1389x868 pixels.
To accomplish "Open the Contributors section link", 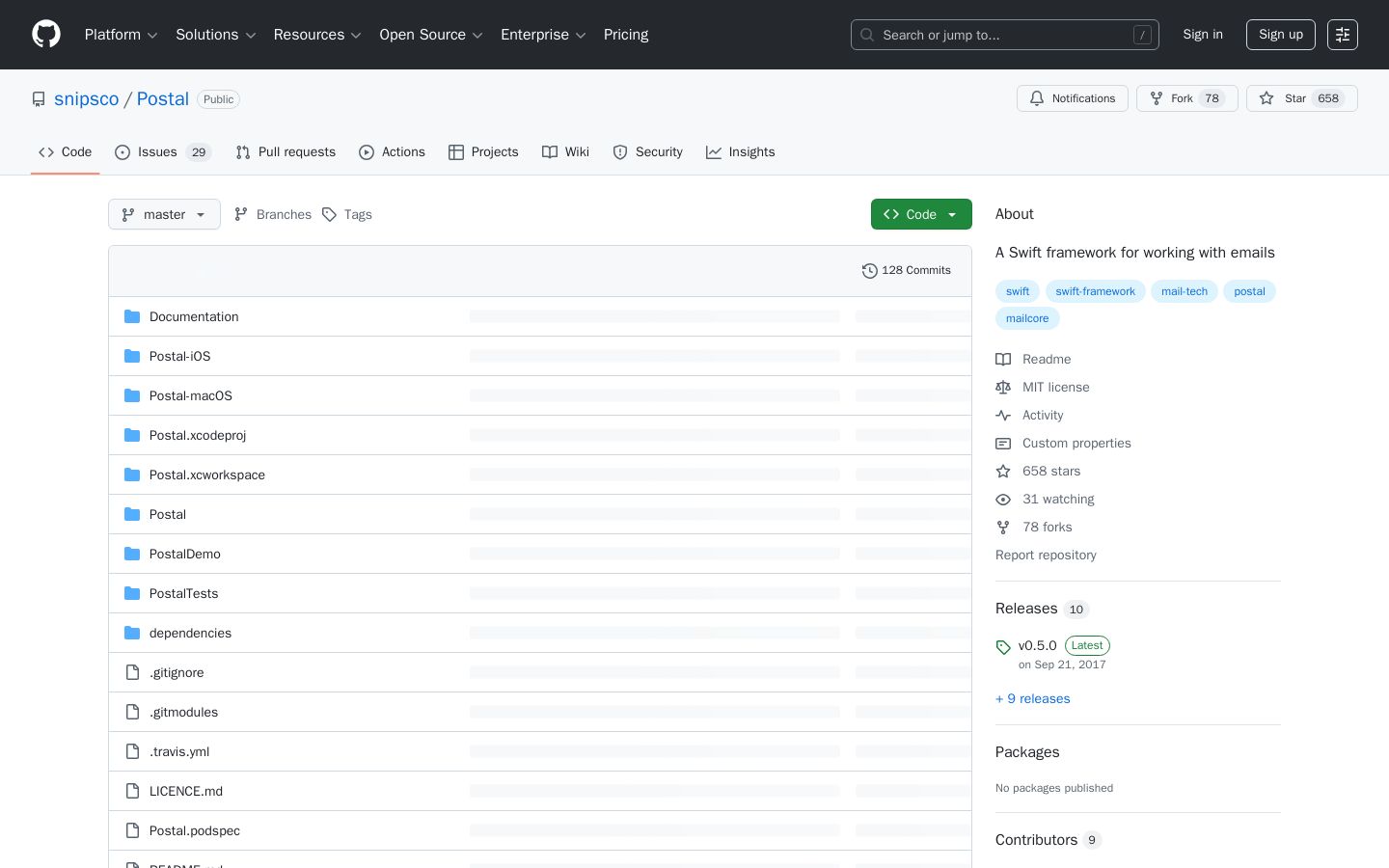I will point(1049,840).
